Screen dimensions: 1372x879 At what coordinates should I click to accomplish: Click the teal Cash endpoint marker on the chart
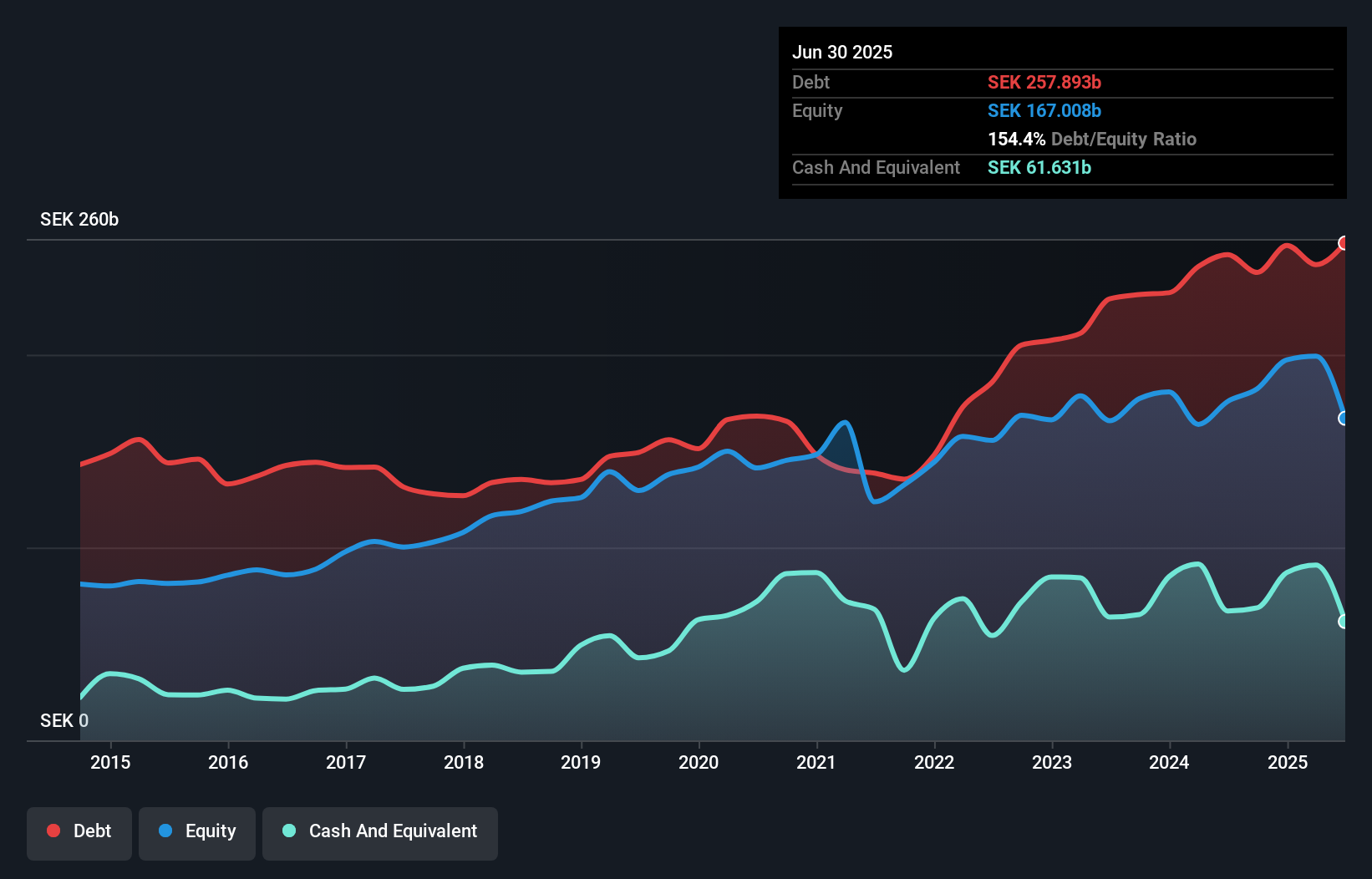[1344, 622]
